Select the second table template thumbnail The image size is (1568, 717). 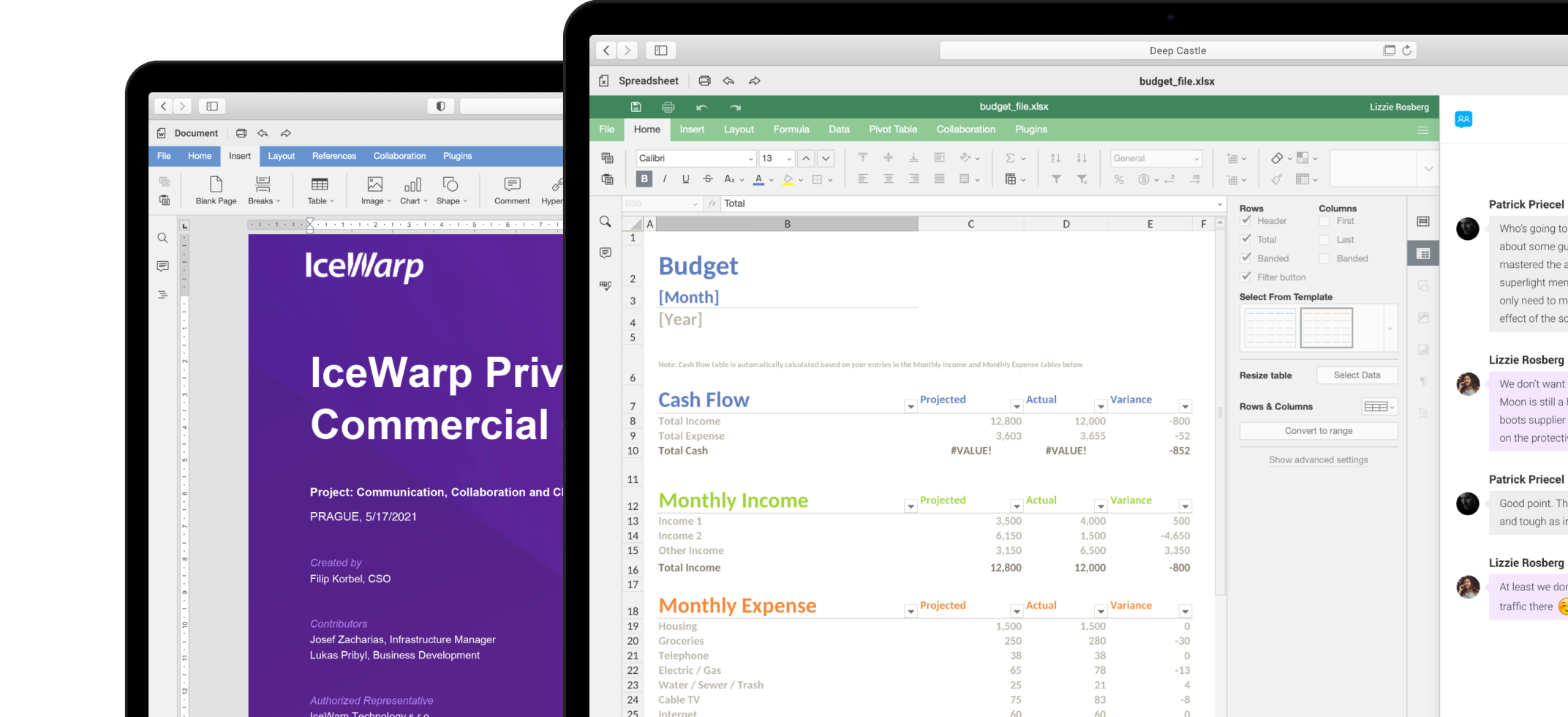point(1327,328)
